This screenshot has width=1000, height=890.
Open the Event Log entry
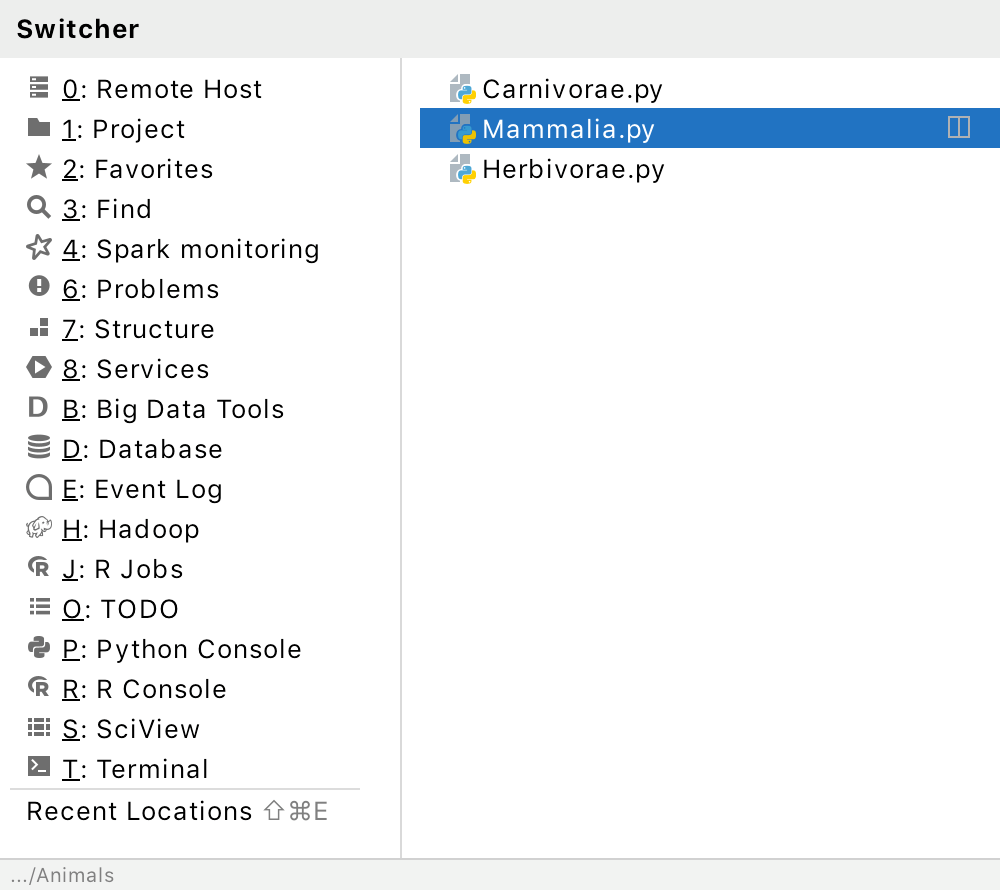point(142,489)
